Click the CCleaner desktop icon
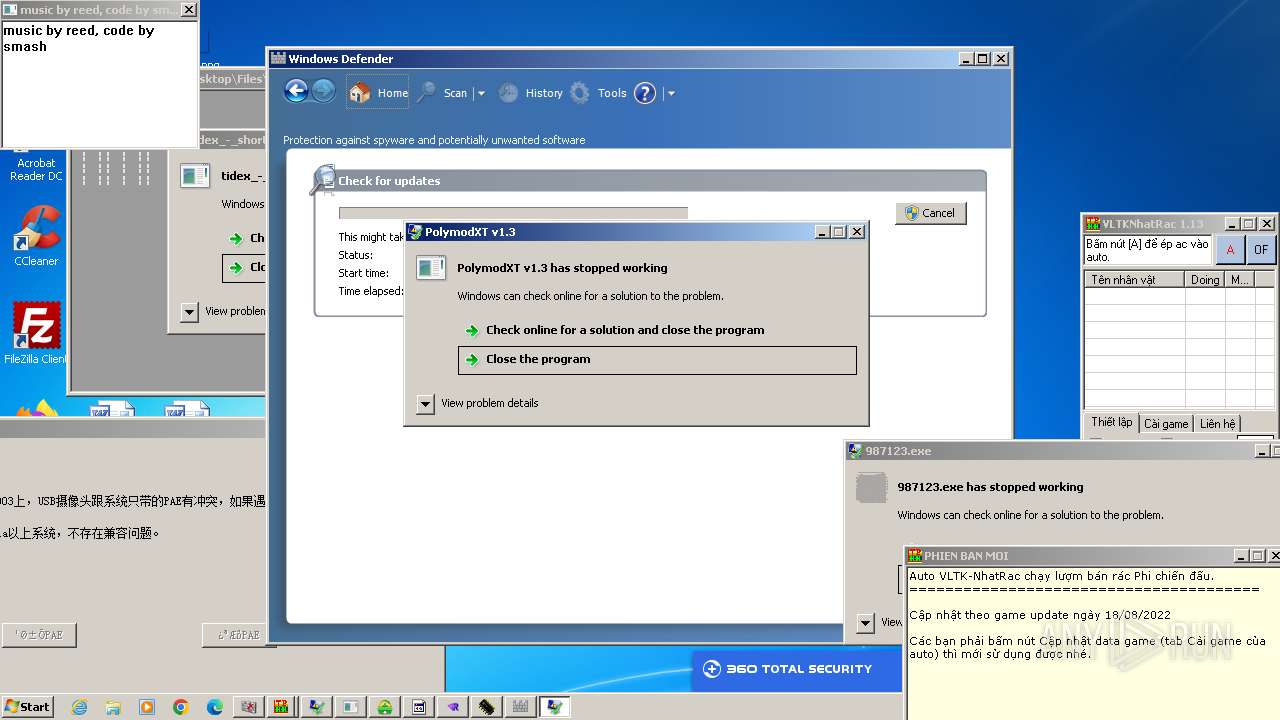Viewport: 1280px width, 720px height. click(x=36, y=236)
